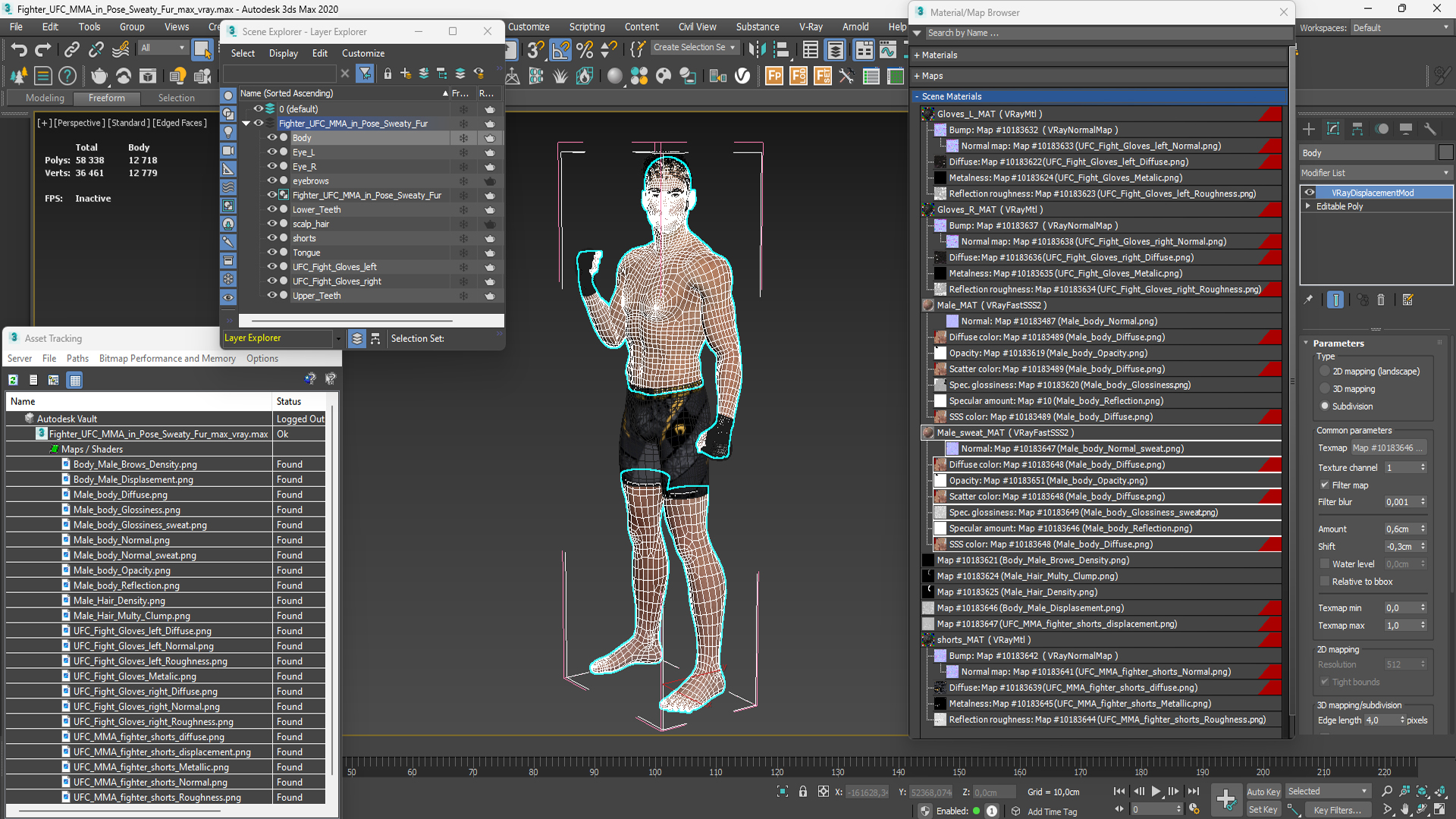Collapse the Fighter_UFC_MMA layer tree arrow
The image size is (1456, 819).
pos(246,123)
